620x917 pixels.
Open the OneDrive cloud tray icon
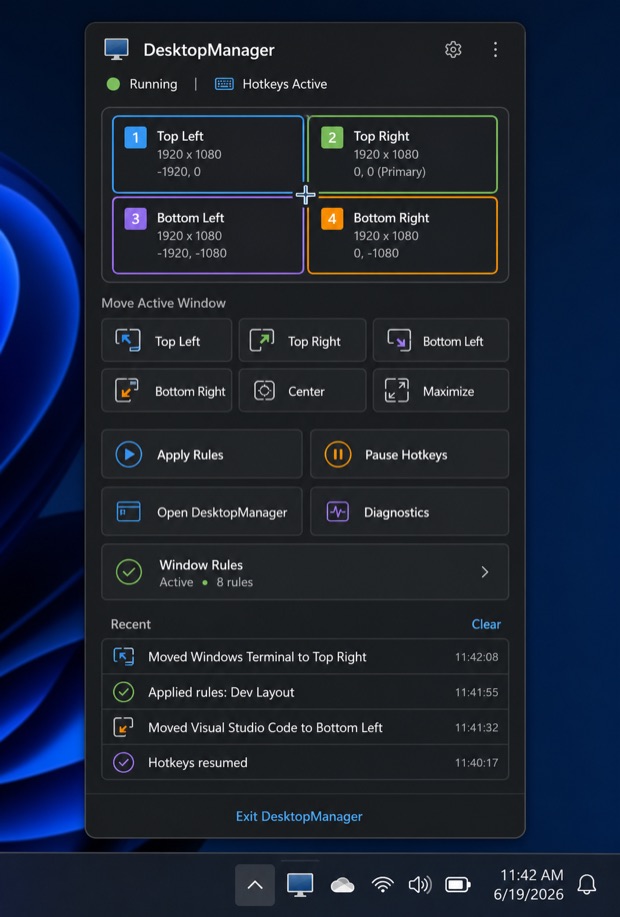pos(342,885)
